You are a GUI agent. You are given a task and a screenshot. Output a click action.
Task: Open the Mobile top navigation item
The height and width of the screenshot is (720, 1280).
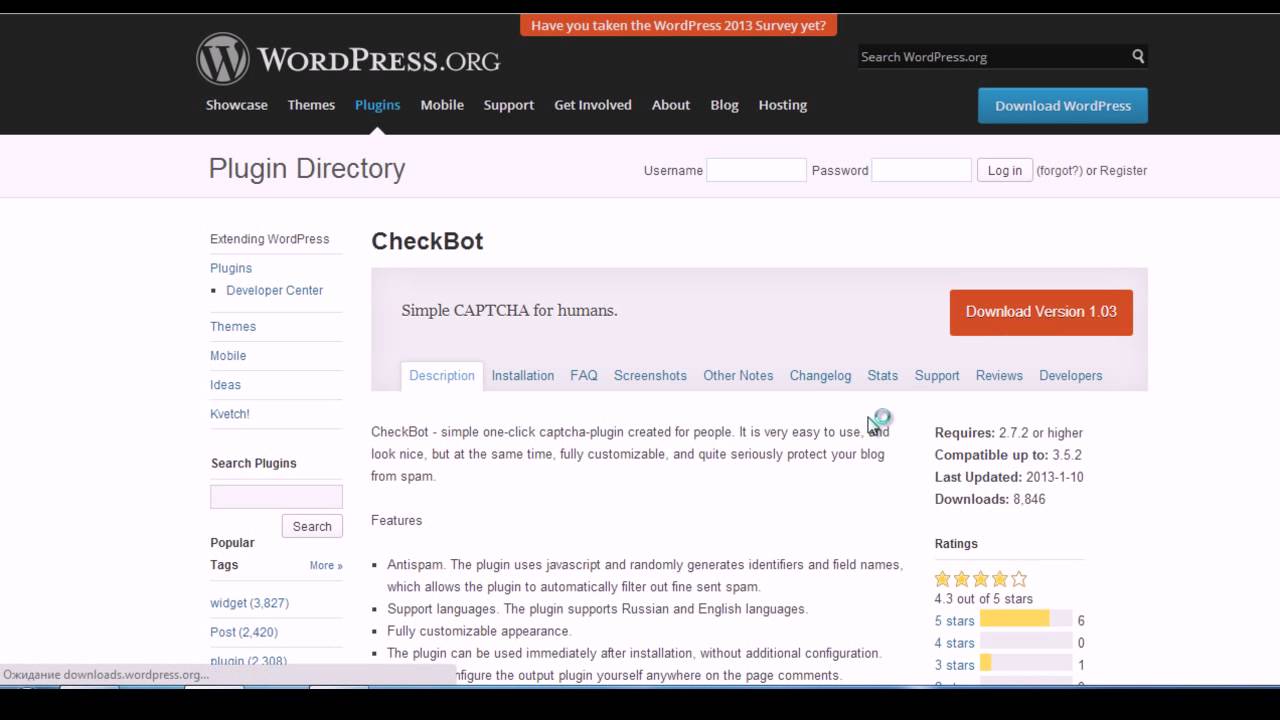click(442, 105)
